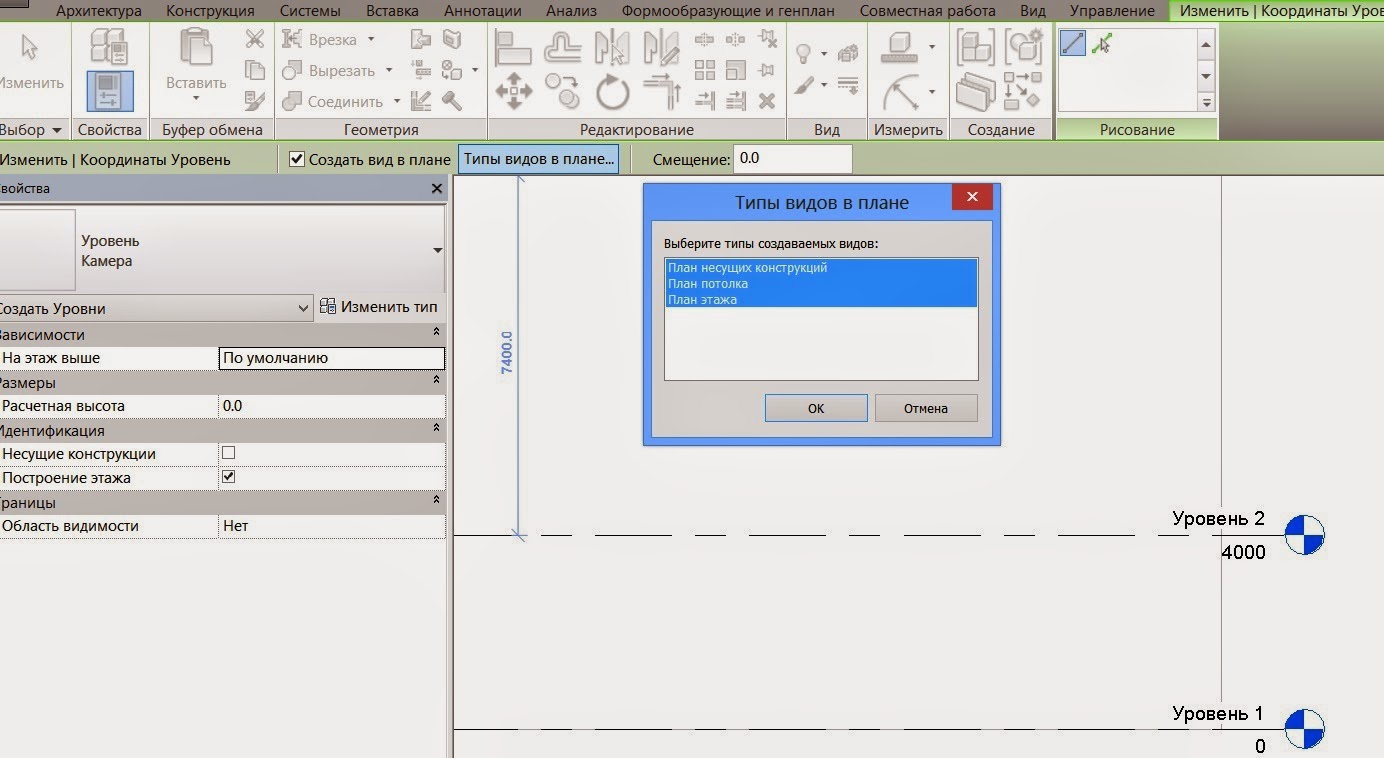Select План этажа in the list
This screenshot has width=1384, height=758.
pyautogui.click(x=820, y=299)
